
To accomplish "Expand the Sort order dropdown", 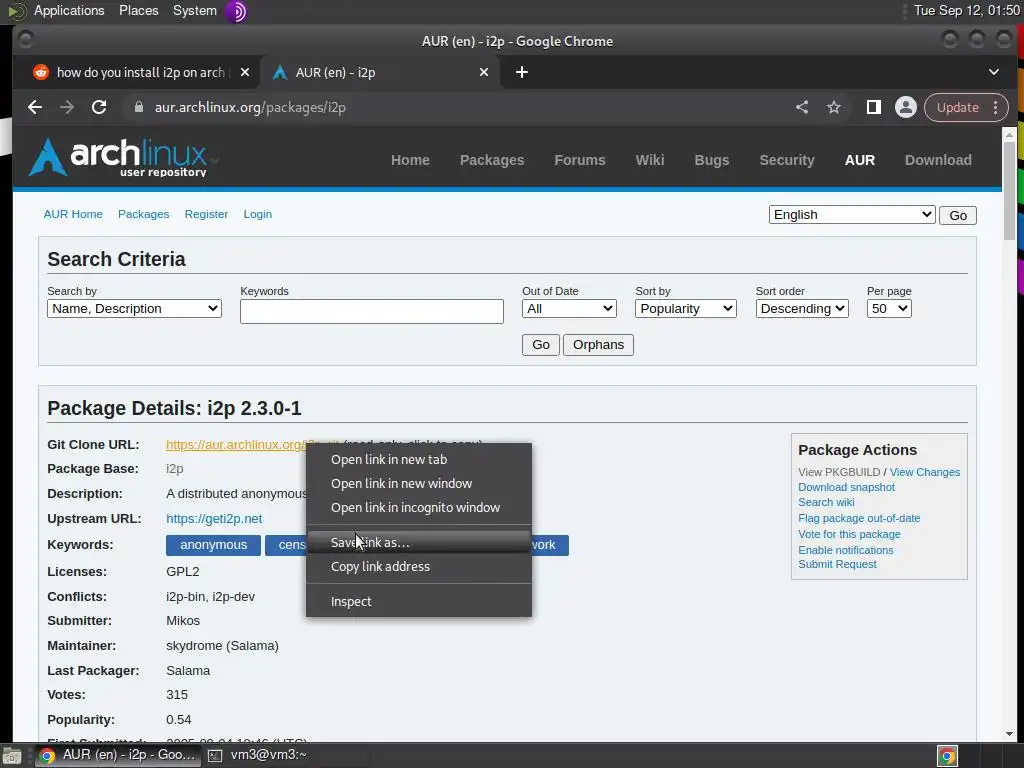I will pos(802,309).
